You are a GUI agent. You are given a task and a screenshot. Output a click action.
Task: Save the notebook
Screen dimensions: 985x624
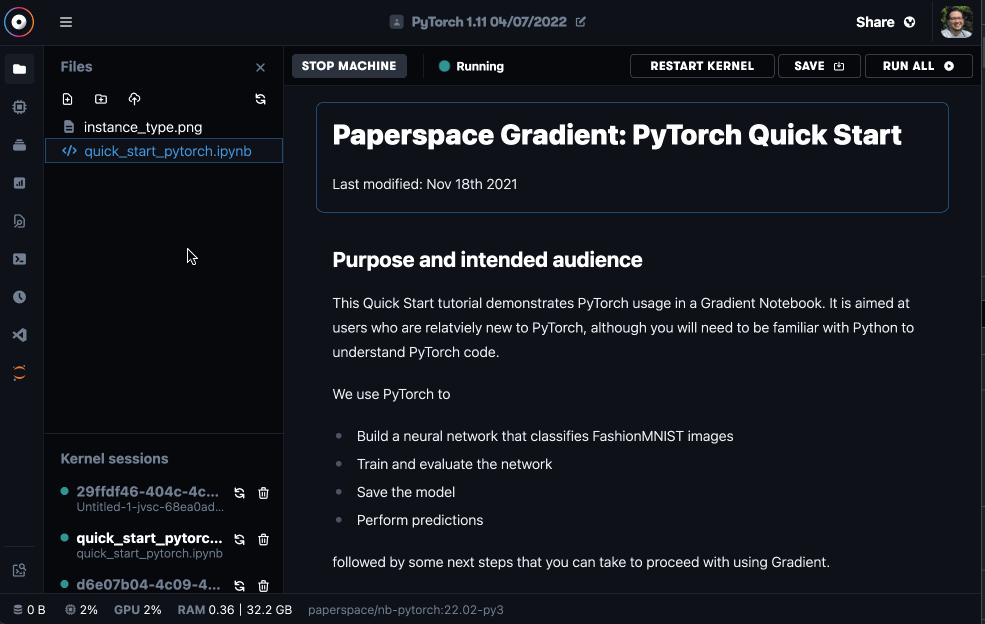(x=819, y=66)
